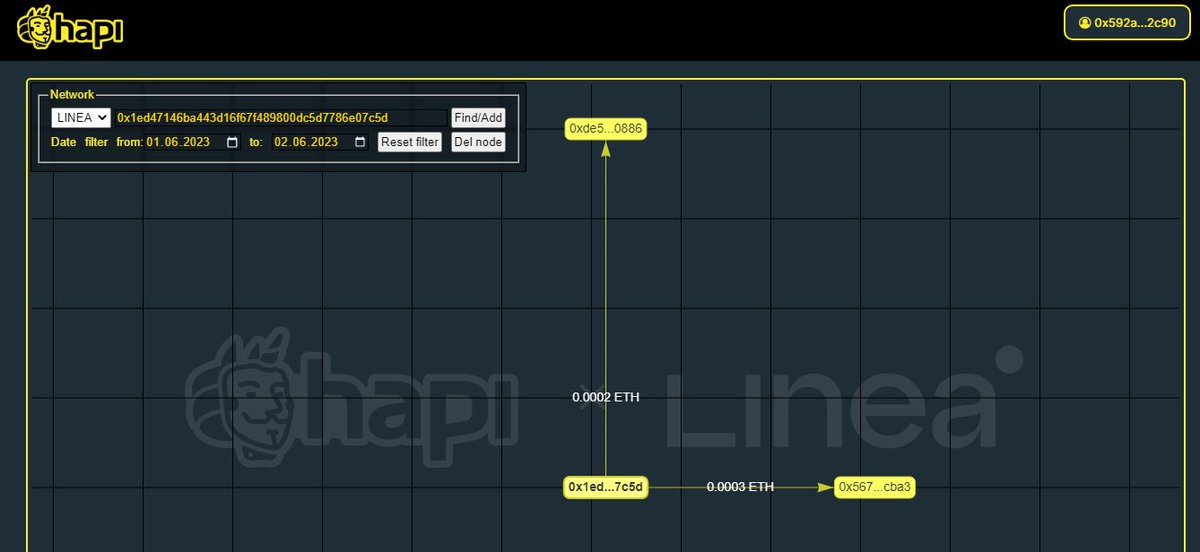Screen dimensions: 1200x552
Task: Open the LINEA network dropdown
Action: click(x=81, y=118)
